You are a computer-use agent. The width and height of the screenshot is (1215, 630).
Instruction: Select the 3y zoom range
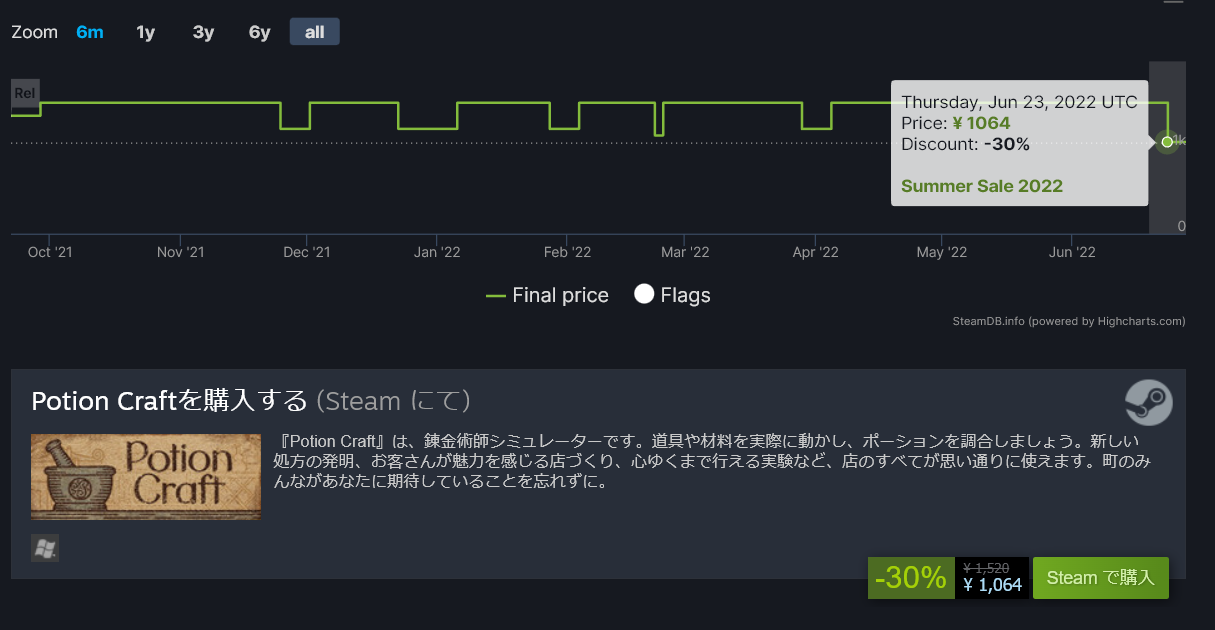[203, 32]
